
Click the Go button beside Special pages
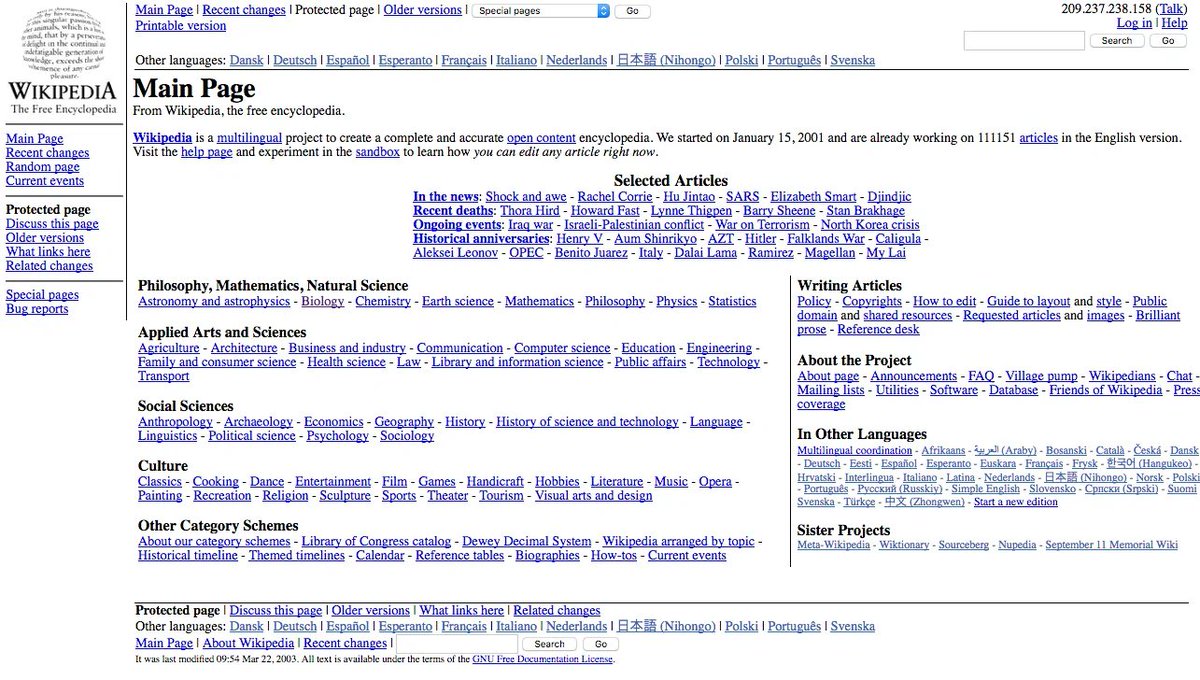pyautogui.click(x=632, y=11)
